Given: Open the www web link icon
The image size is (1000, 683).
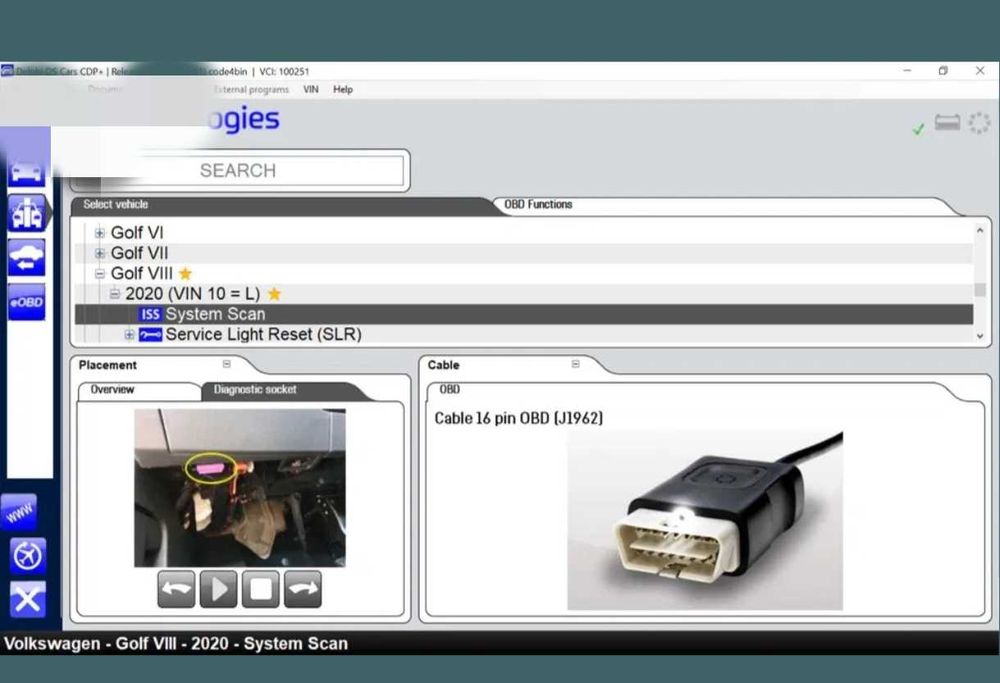Looking at the screenshot, I should click(19, 512).
